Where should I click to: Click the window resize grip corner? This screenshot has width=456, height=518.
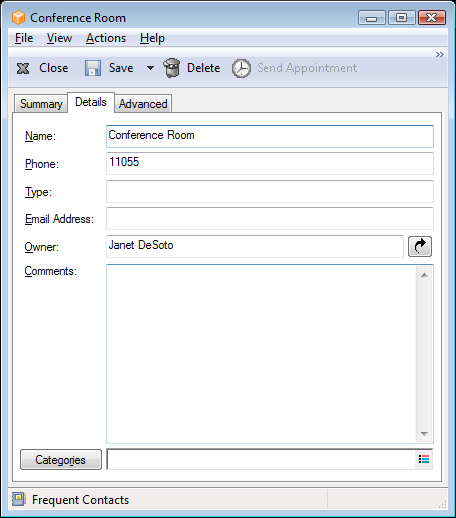[442, 504]
